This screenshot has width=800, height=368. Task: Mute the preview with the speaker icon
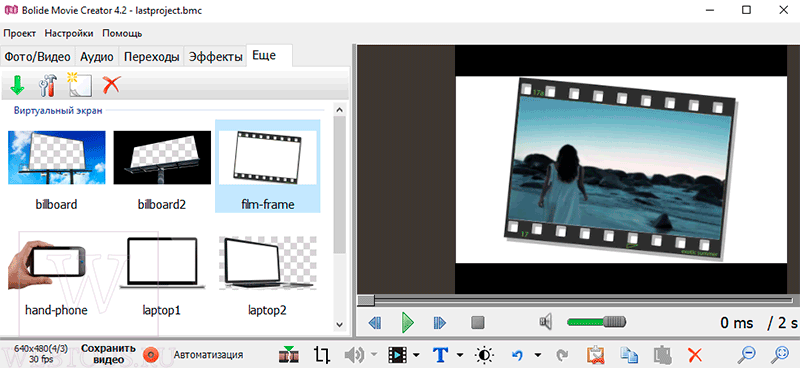(x=545, y=322)
